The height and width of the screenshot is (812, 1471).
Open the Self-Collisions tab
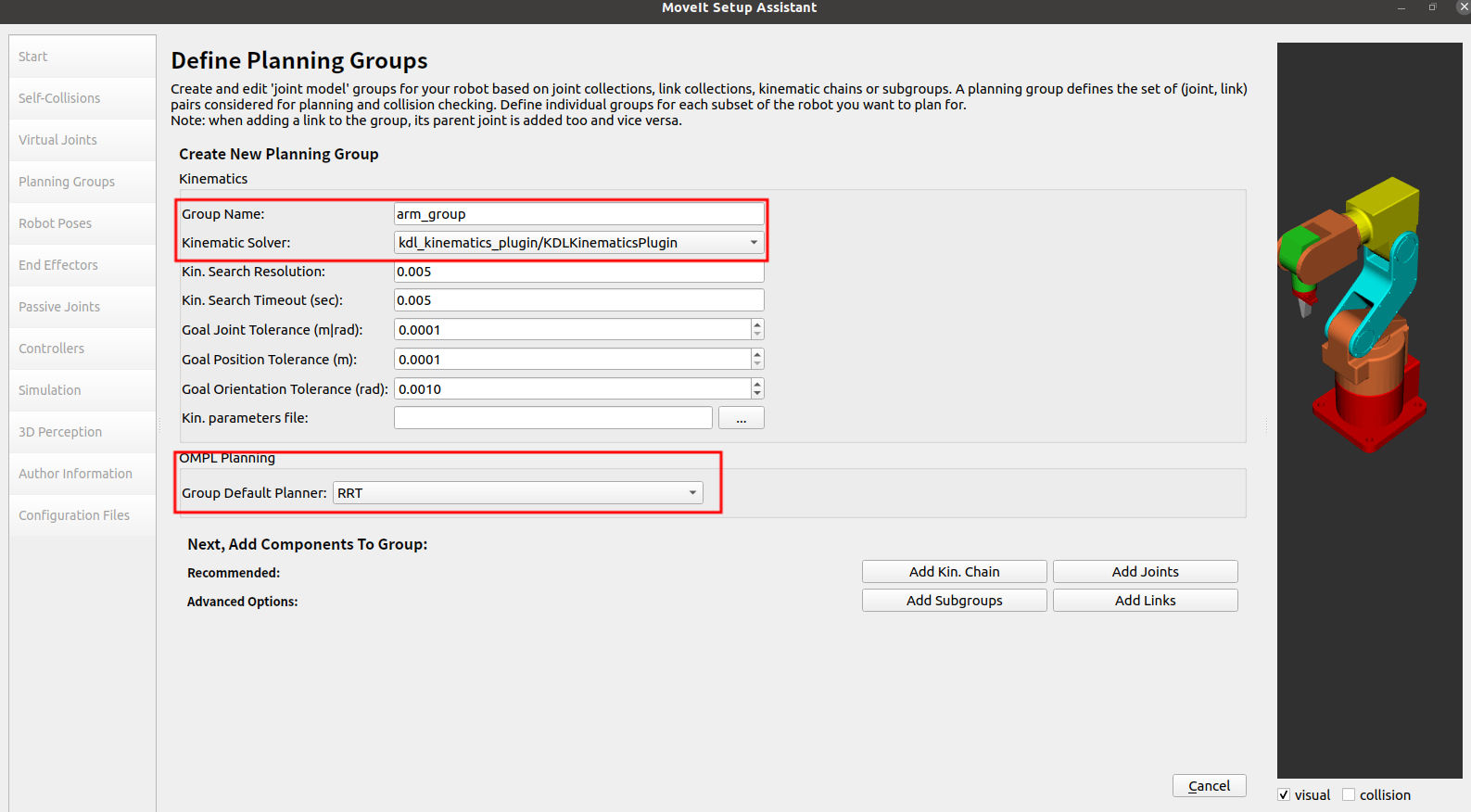(82, 98)
